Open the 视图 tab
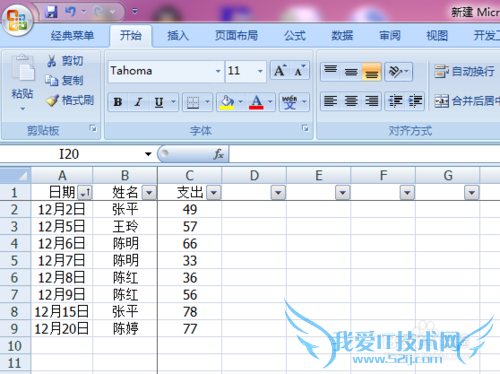 click(437, 35)
